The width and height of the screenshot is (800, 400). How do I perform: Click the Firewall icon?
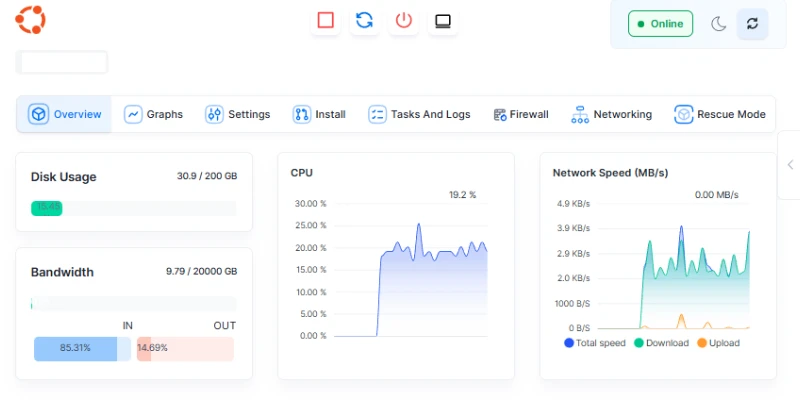[x=500, y=114]
